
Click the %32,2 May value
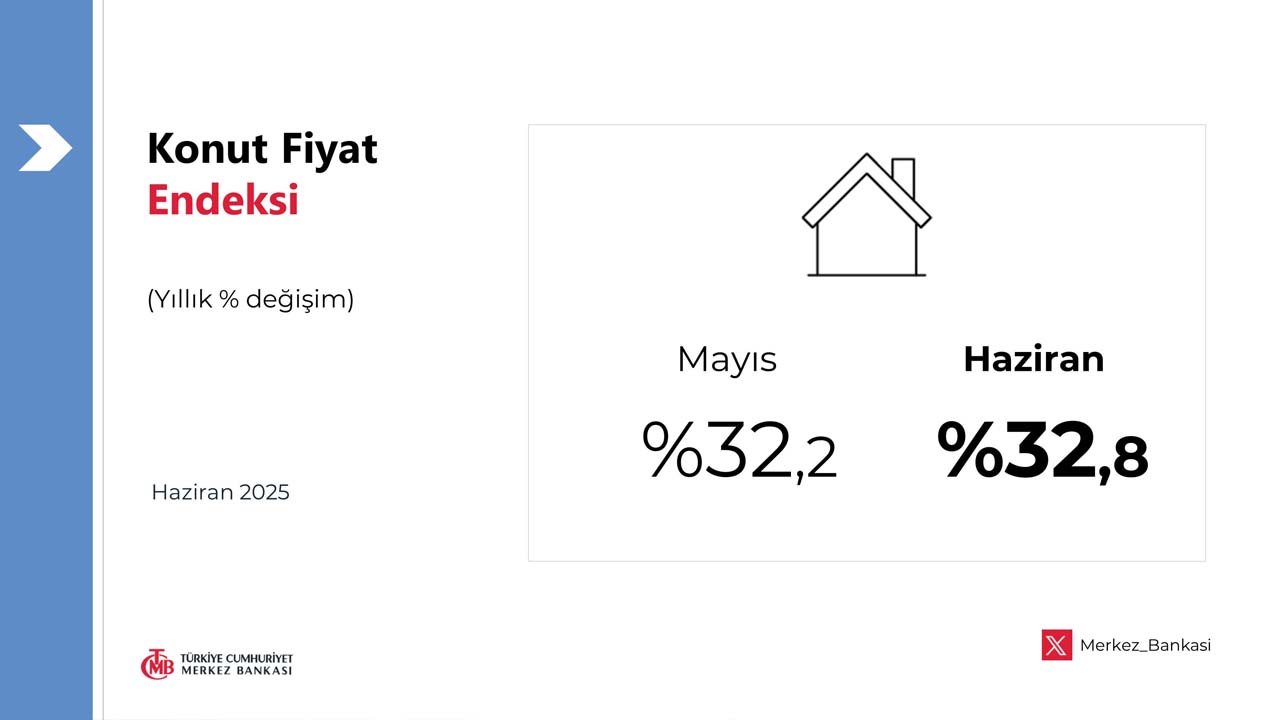(x=739, y=451)
